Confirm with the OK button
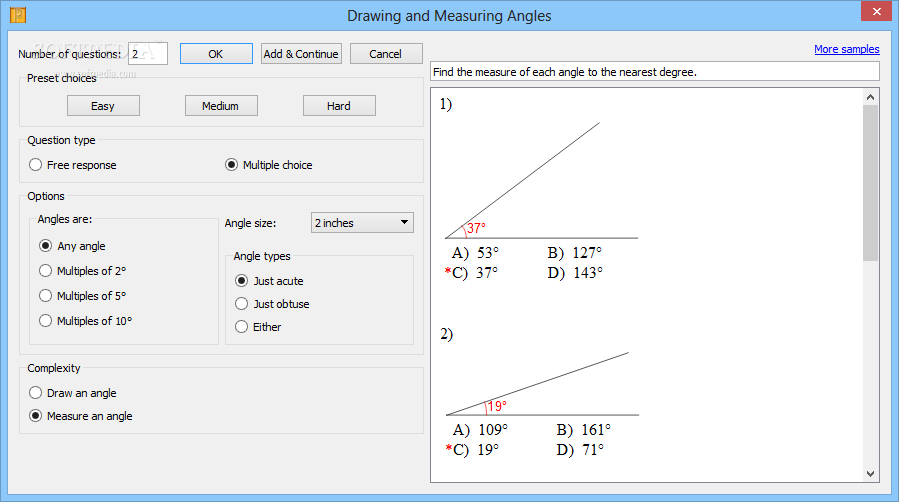Image resolution: width=899 pixels, height=502 pixels. click(x=216, y=54)
